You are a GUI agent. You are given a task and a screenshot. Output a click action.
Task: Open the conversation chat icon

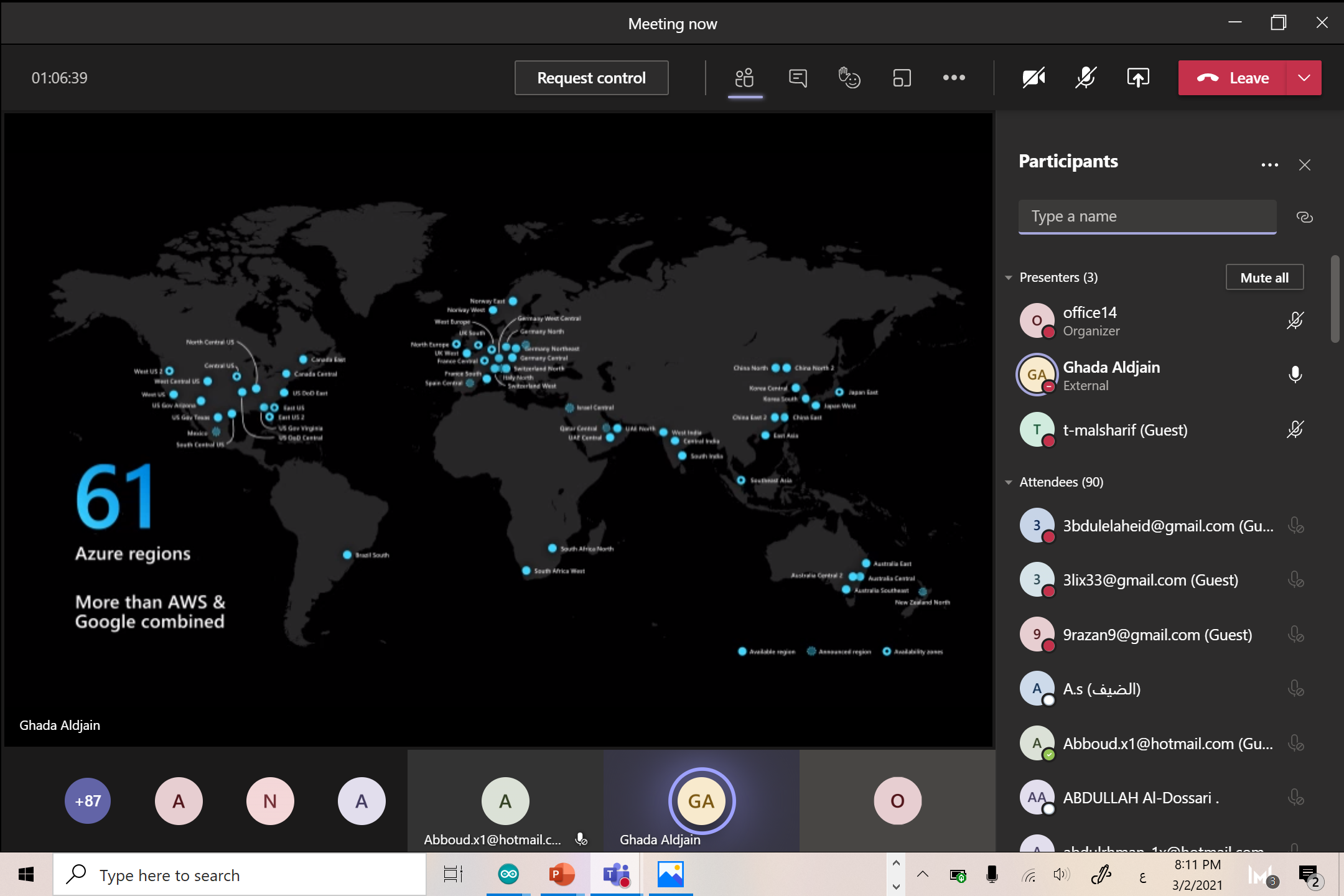pos(798,78)
